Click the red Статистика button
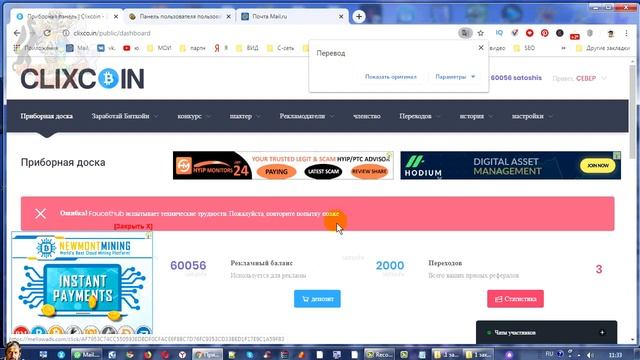Viewport: 640px width, 360px height. [515, 299]
